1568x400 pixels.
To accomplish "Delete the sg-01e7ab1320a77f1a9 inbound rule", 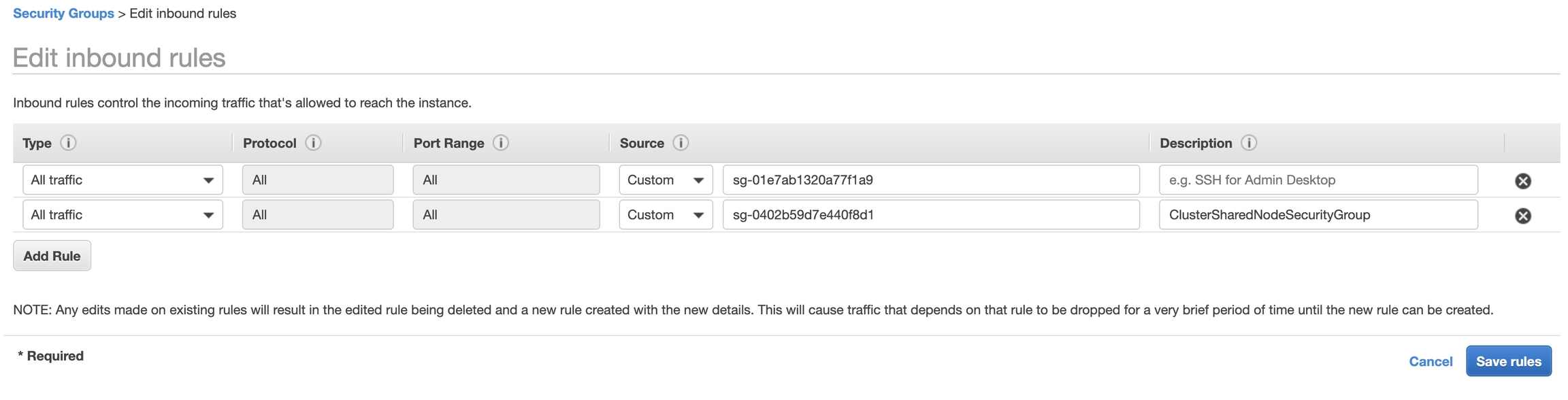I will click(1523, 181).
